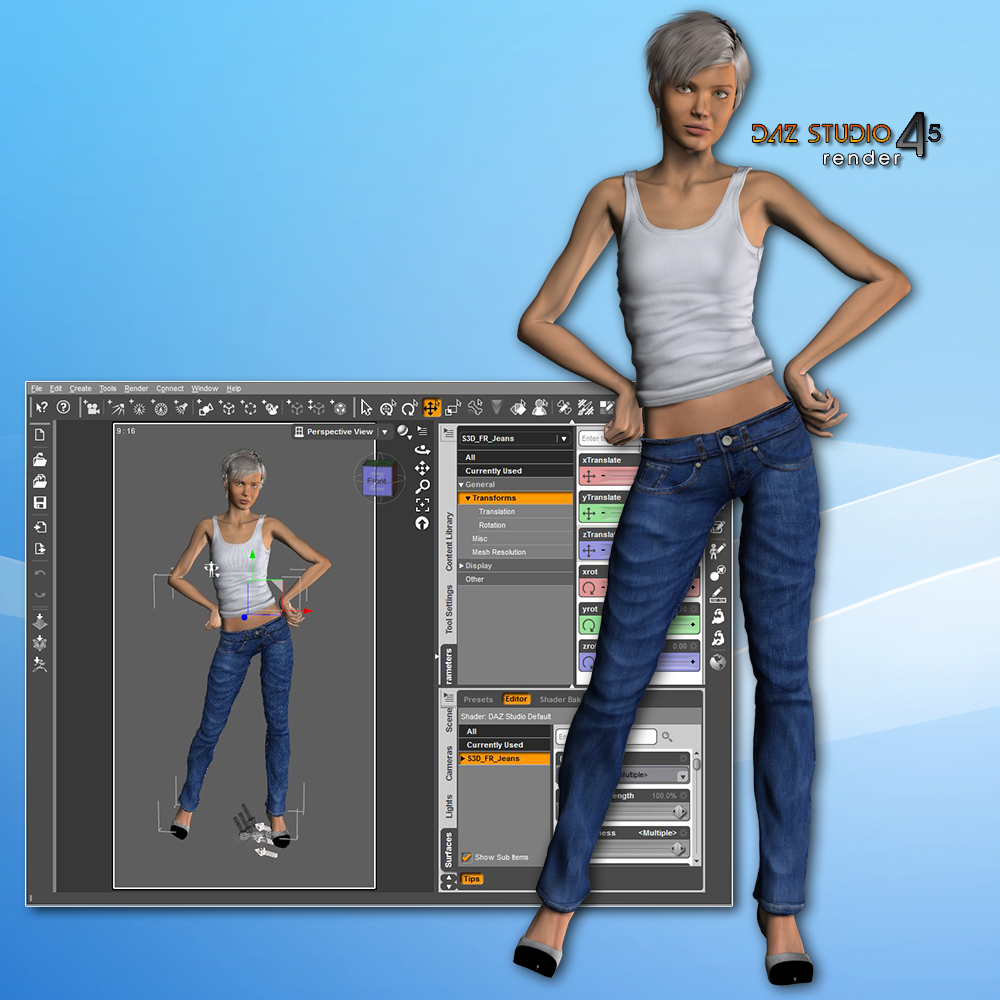Activate the highlighted Universal transform tool
Viewport: 1000px width, 1000px height.
[432, 408]
